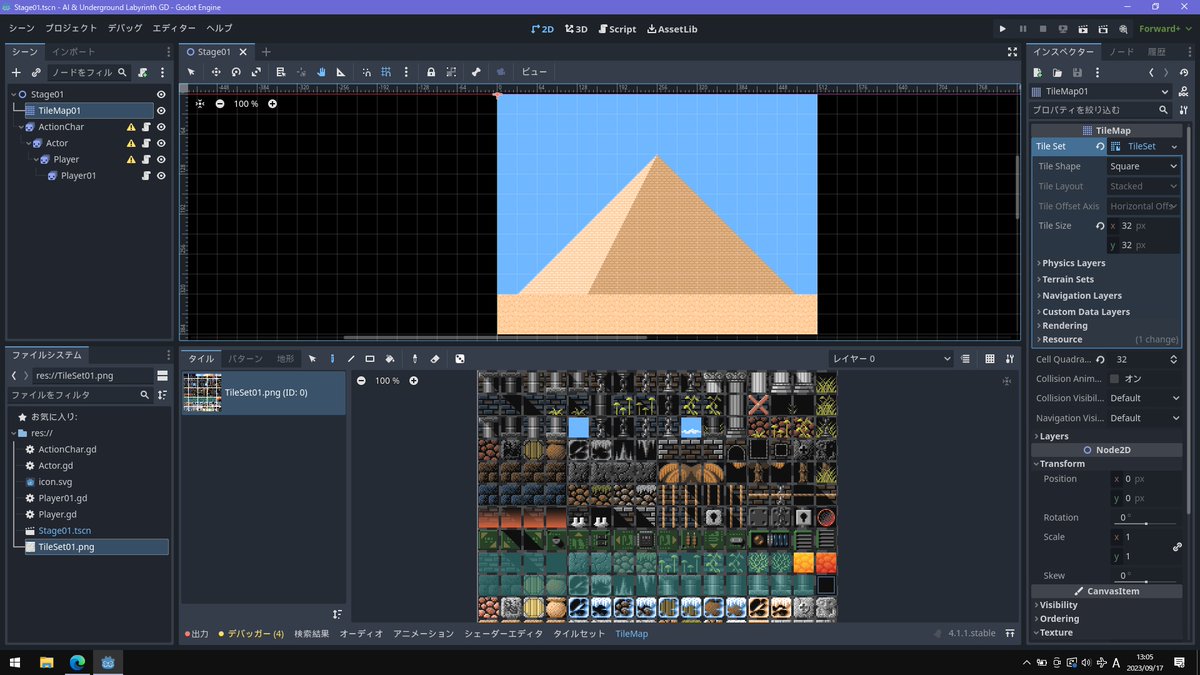This screenshot has width=1200, height=675.
Task: Open the TileSet resource dropdown arrow
Action: (1173, 146)
